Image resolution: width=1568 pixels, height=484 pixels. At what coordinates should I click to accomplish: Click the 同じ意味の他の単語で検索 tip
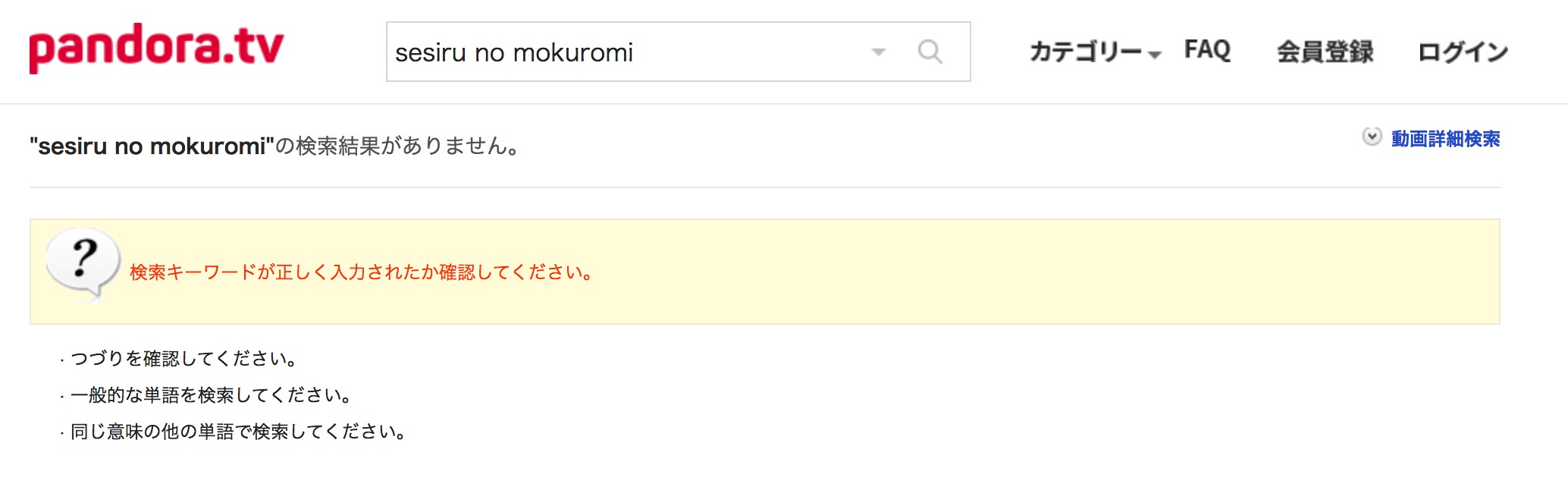pyautogui.click(x=238, y=431)
